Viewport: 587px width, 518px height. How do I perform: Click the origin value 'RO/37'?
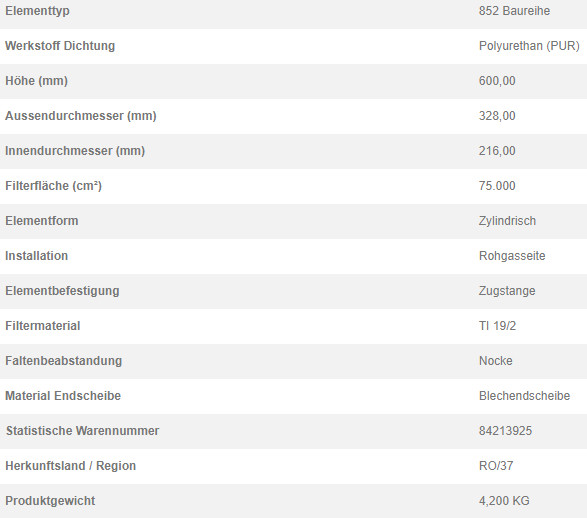pos(496,466)
